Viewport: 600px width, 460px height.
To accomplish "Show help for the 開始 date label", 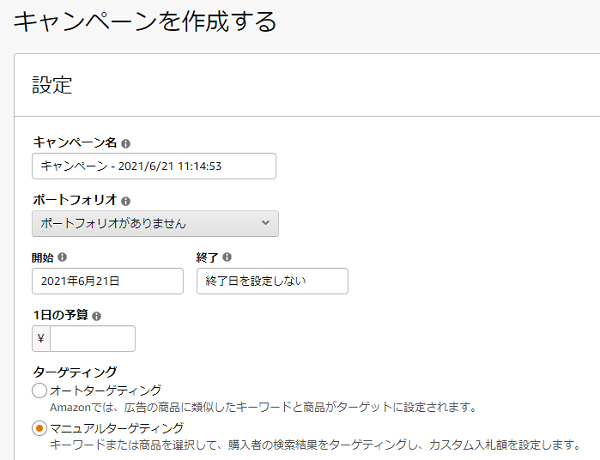I will pyautogui.click(x=63, y=257).
